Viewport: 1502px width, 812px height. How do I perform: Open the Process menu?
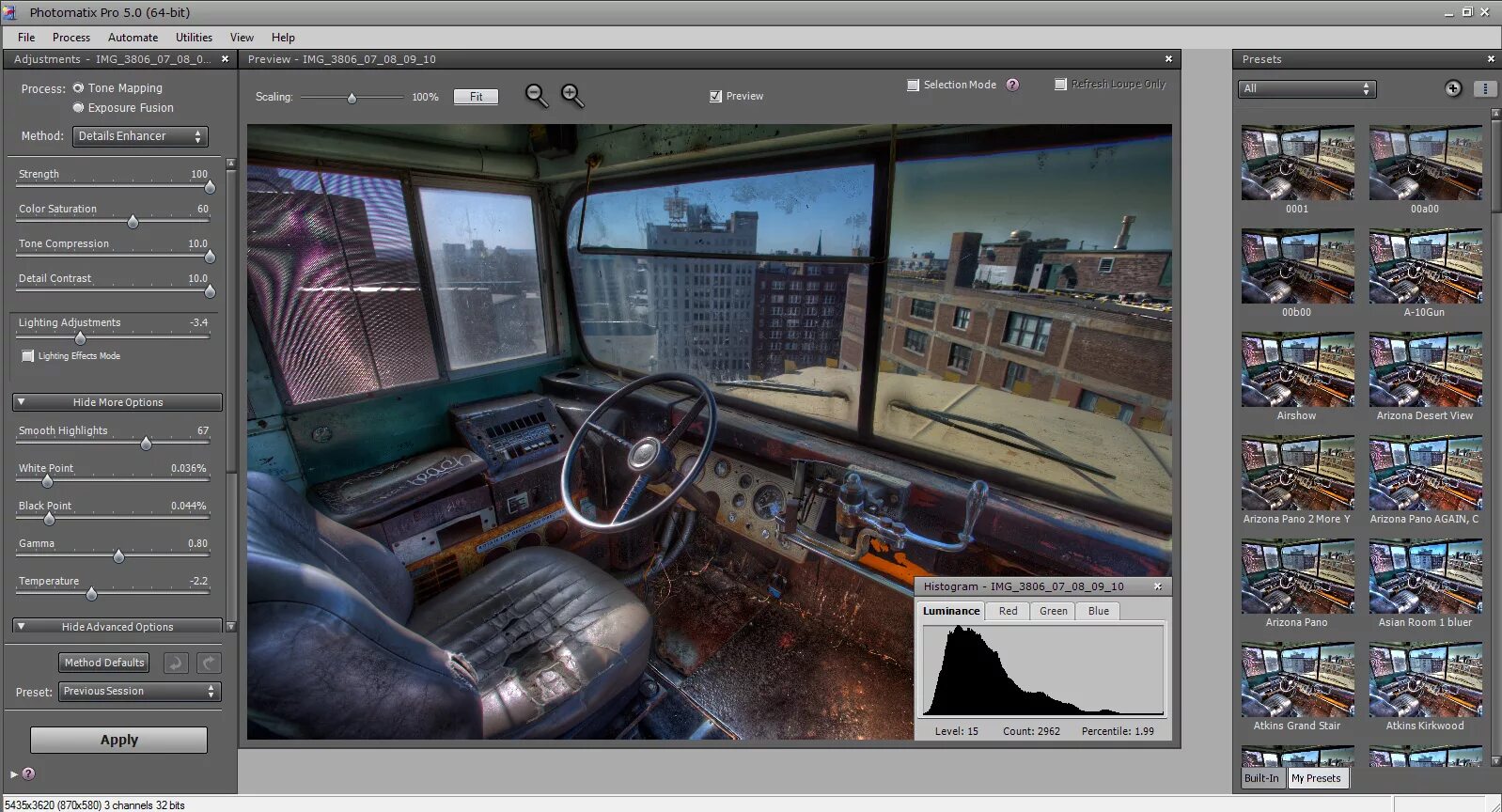[71, 38]
